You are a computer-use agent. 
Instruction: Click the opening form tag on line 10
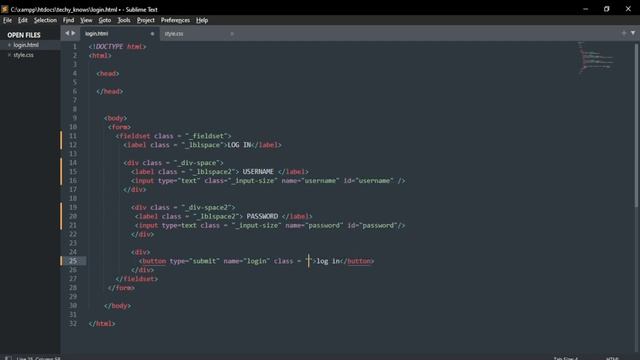[119, 127]
